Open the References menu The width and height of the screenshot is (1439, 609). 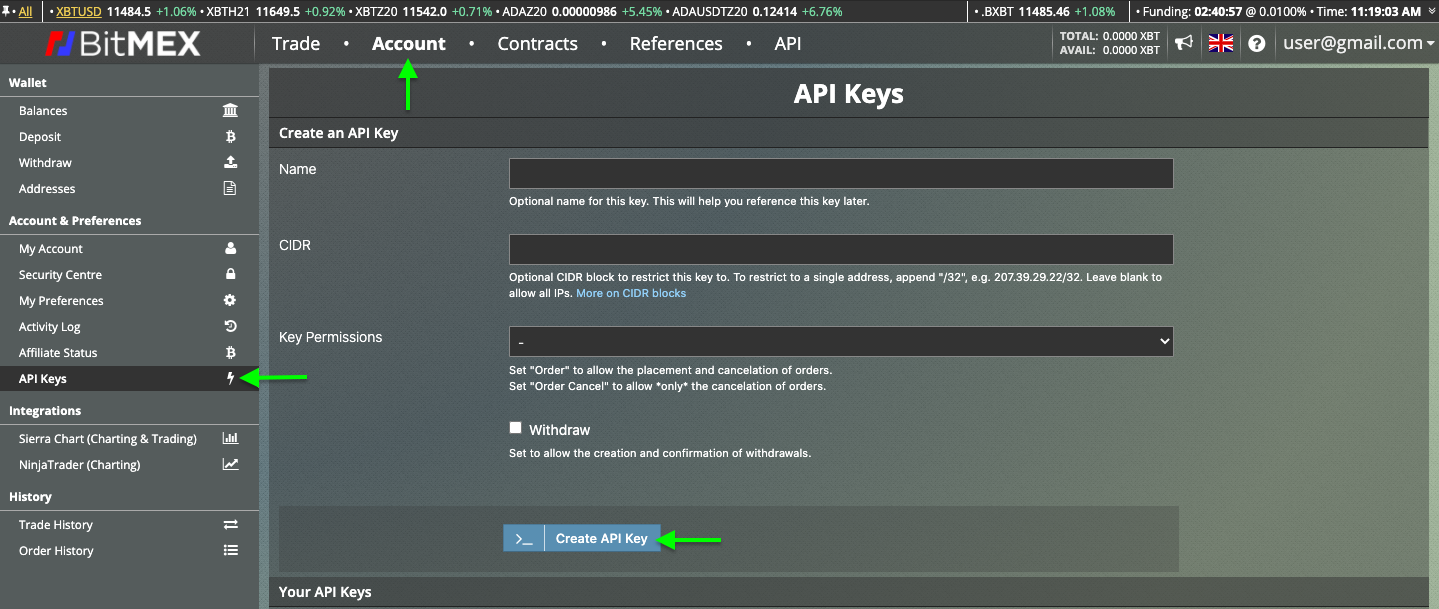(x=676, y=44)
